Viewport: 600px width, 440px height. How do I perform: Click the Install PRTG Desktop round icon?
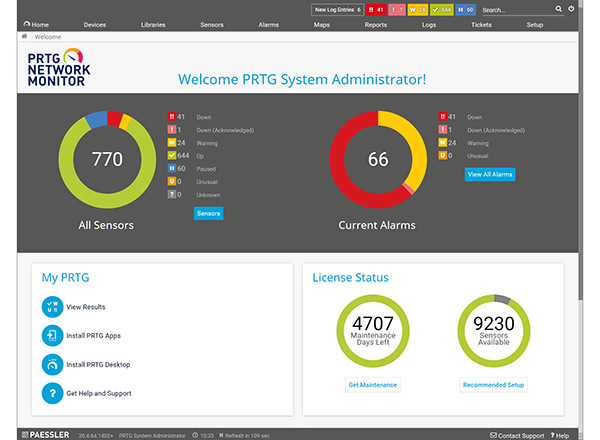click(x=52, y=365)
